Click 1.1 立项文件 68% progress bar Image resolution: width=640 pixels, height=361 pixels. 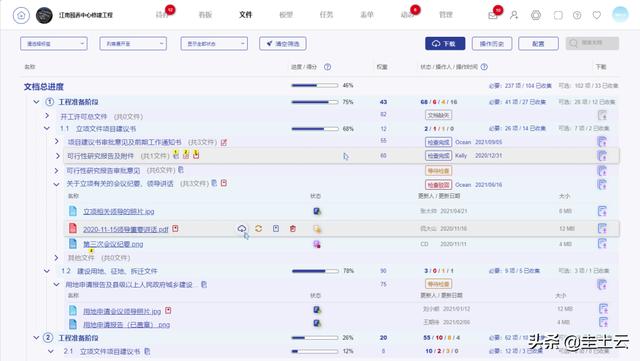[x=315, y=129]
